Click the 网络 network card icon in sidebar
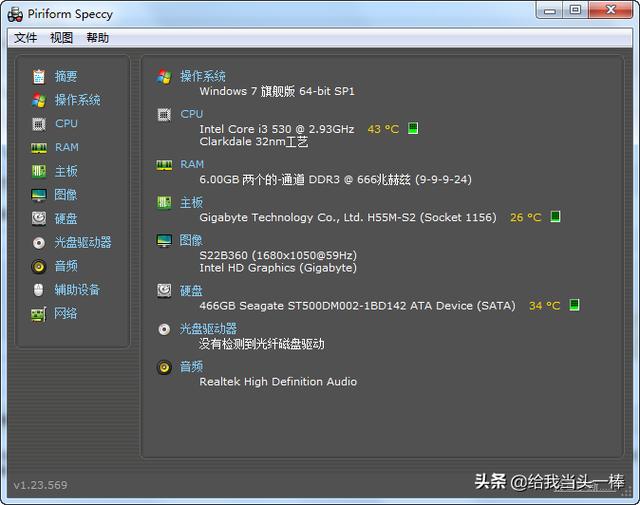This screenshot has width=640, height=505. click(39, 314)
